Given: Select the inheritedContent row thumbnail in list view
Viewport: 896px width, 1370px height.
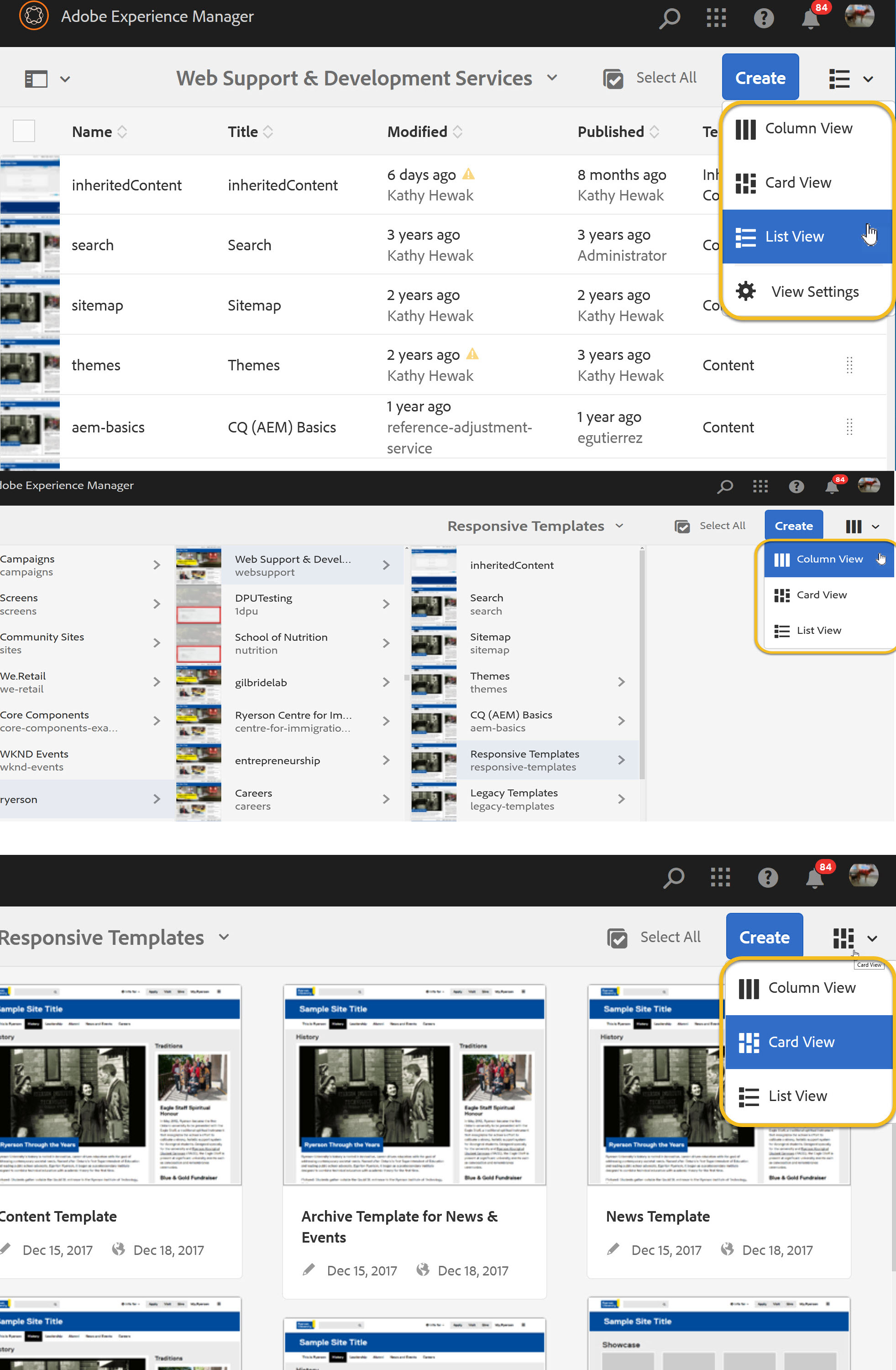Looking at the screenshot, I should tap(30, 185).
